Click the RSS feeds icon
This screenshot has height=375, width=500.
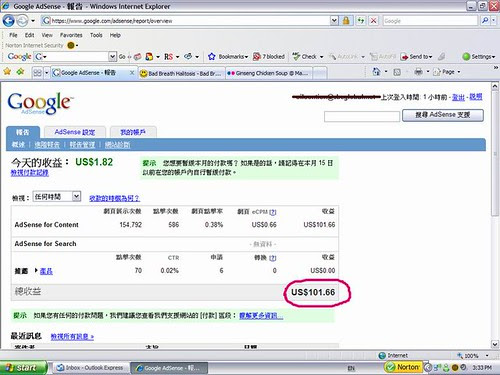click(397, 72)
